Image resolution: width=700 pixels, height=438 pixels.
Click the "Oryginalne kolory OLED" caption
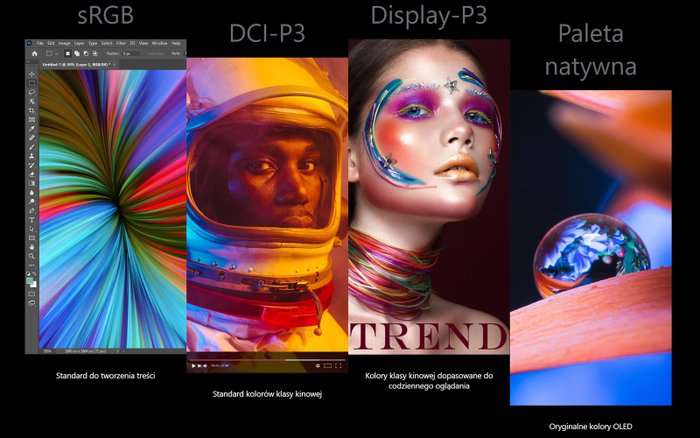pos(590,426)
